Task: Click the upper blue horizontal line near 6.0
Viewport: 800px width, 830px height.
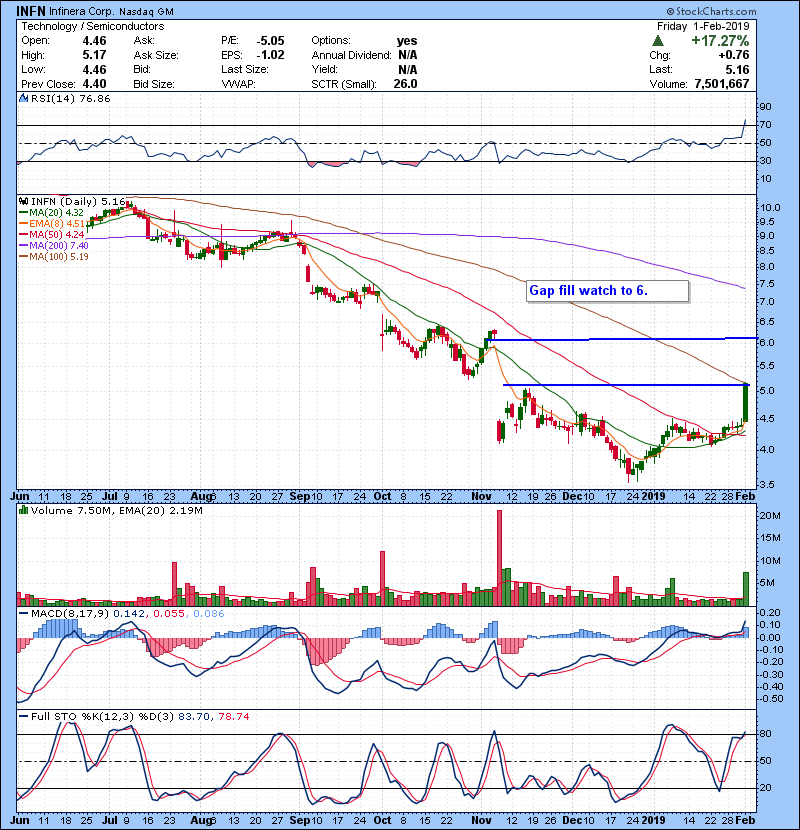Action: tap(622, 339)
